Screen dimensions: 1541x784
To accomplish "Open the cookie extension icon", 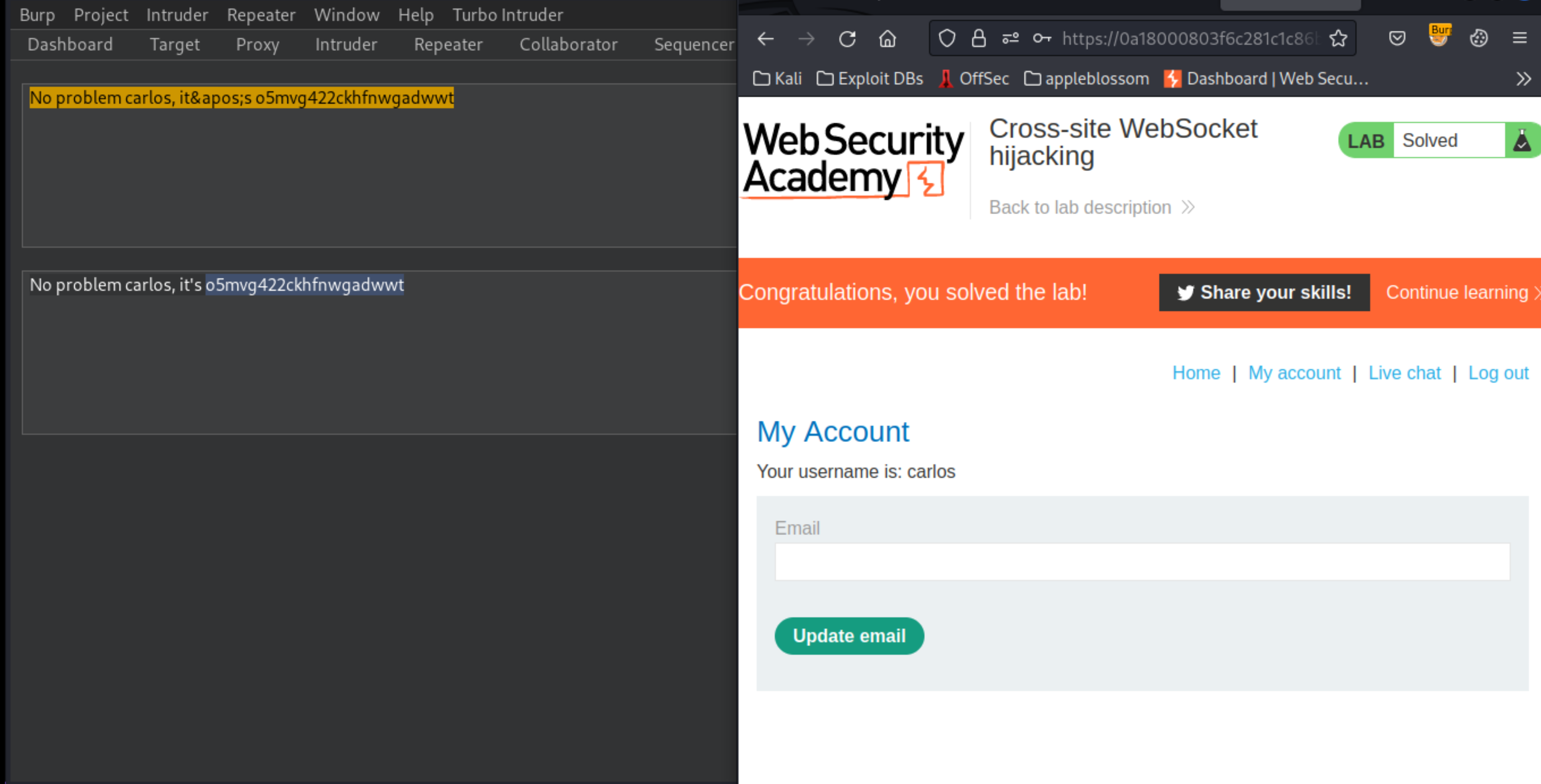I will pyautogui.click(x=1479, y=38).
